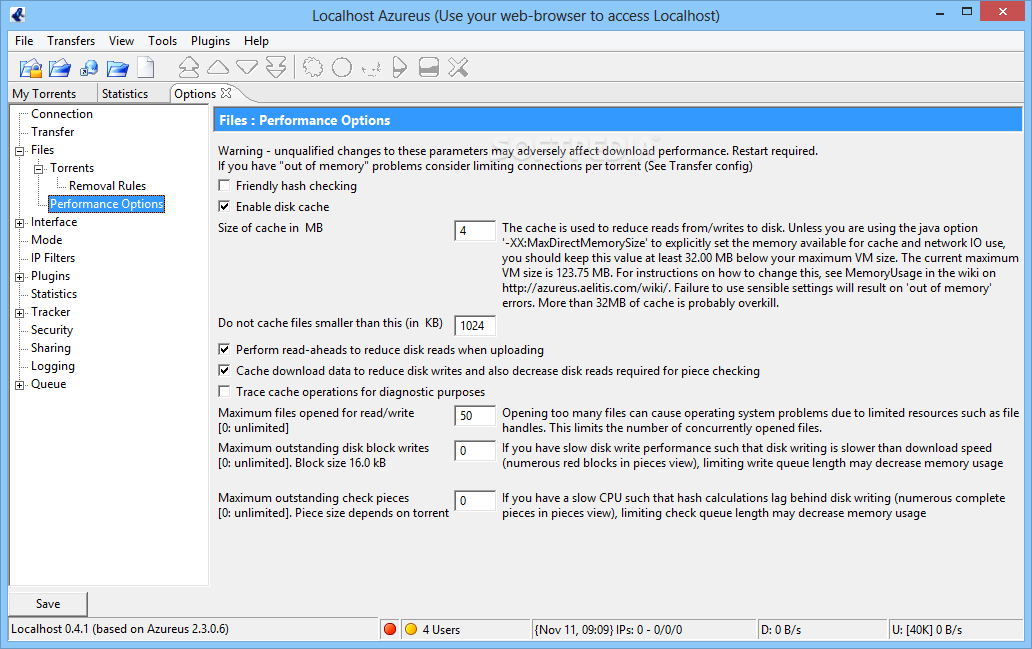Select Transfer in the options tree
Viewport: 1032px width, 649px height.
point(53,132)
